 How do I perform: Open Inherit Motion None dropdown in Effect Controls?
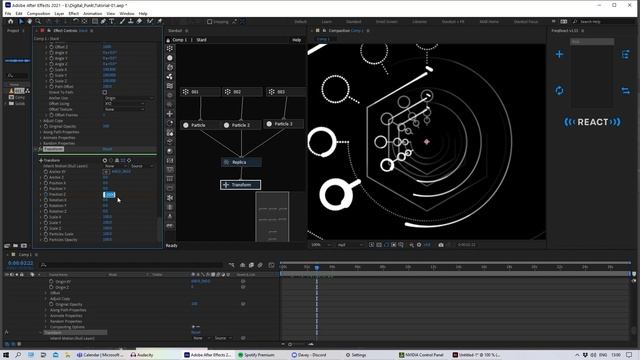115,166
